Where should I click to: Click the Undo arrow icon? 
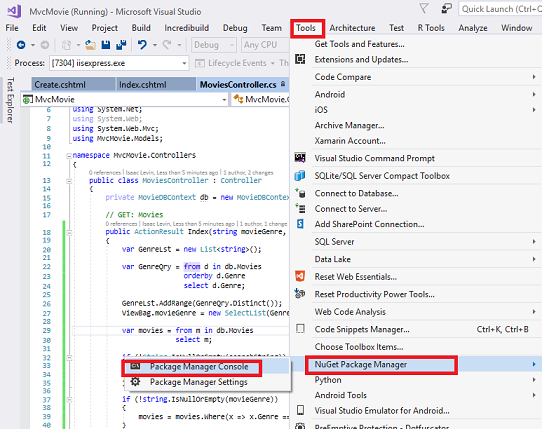pyautogui.click(x=142, y=45)
